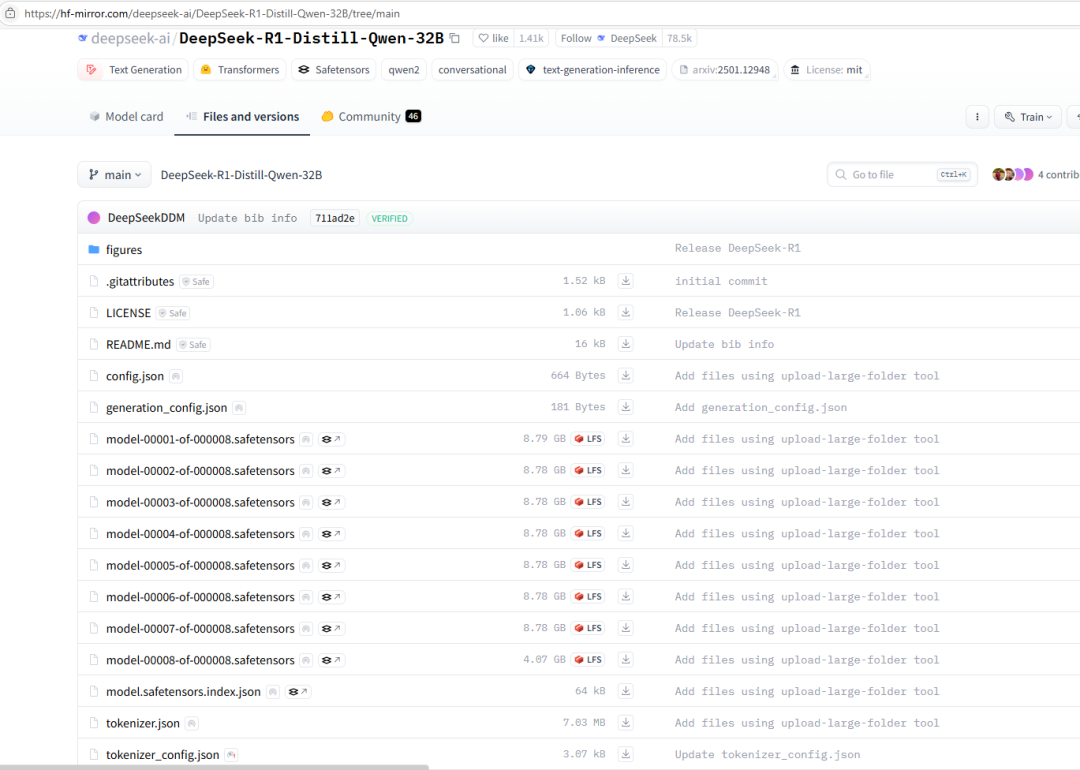Click the 1.41k likes count

[x=531, y=39]
